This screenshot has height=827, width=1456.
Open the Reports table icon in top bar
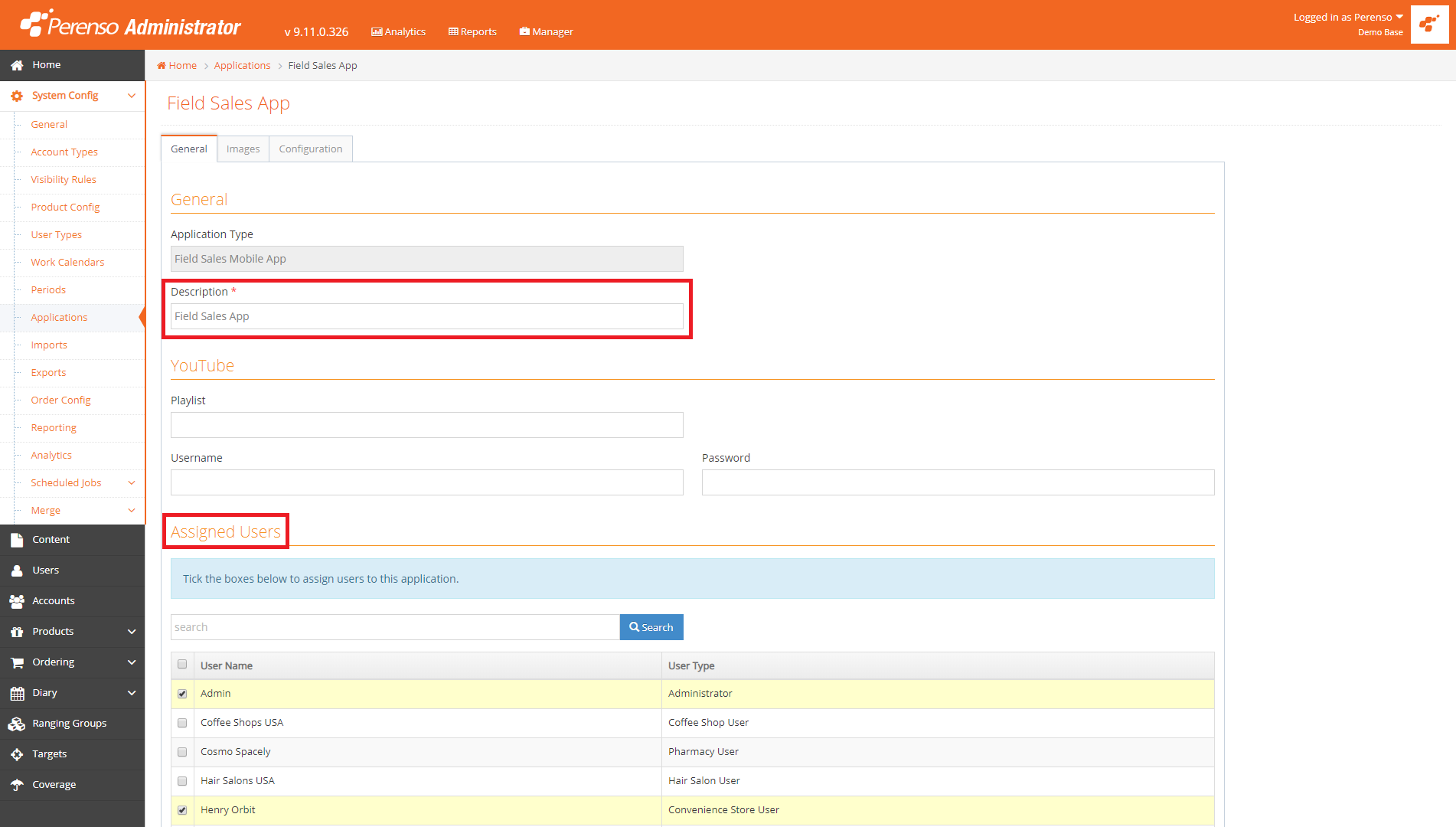[x=453, y=31]
